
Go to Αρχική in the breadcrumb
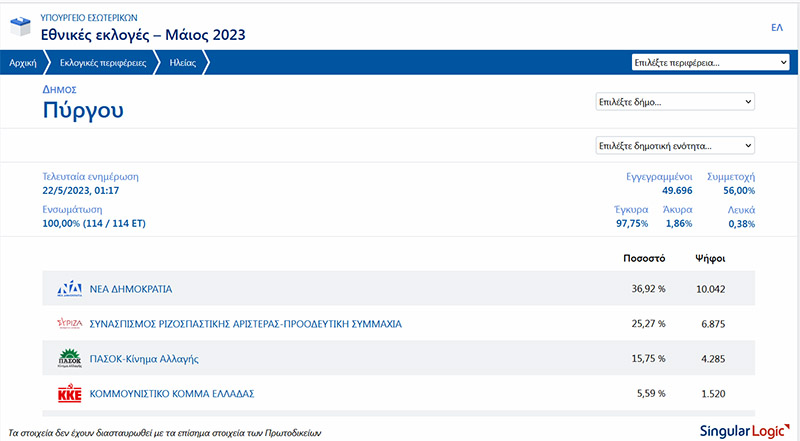pyautogui.click(x=22, y=63)
